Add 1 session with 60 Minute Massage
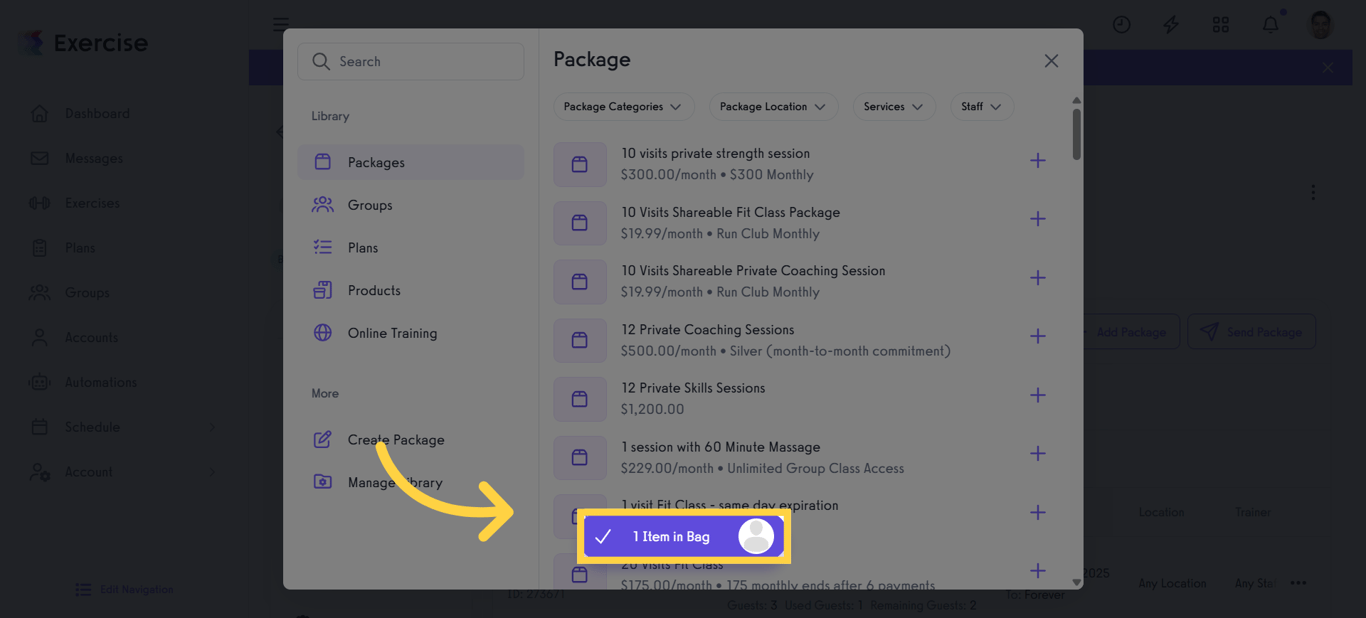Viewport: 1366px width, 618px height. [1037, 454]
